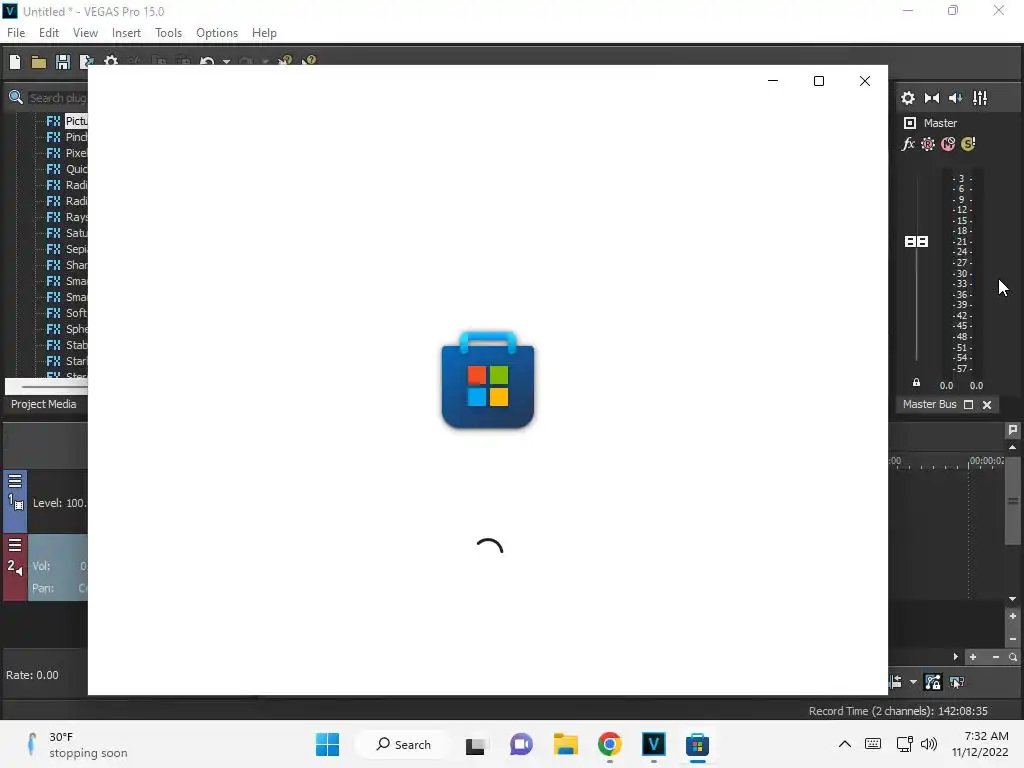Select the Master Bus tab
This screenshot has height=768, width=1024.
point(929,404)
